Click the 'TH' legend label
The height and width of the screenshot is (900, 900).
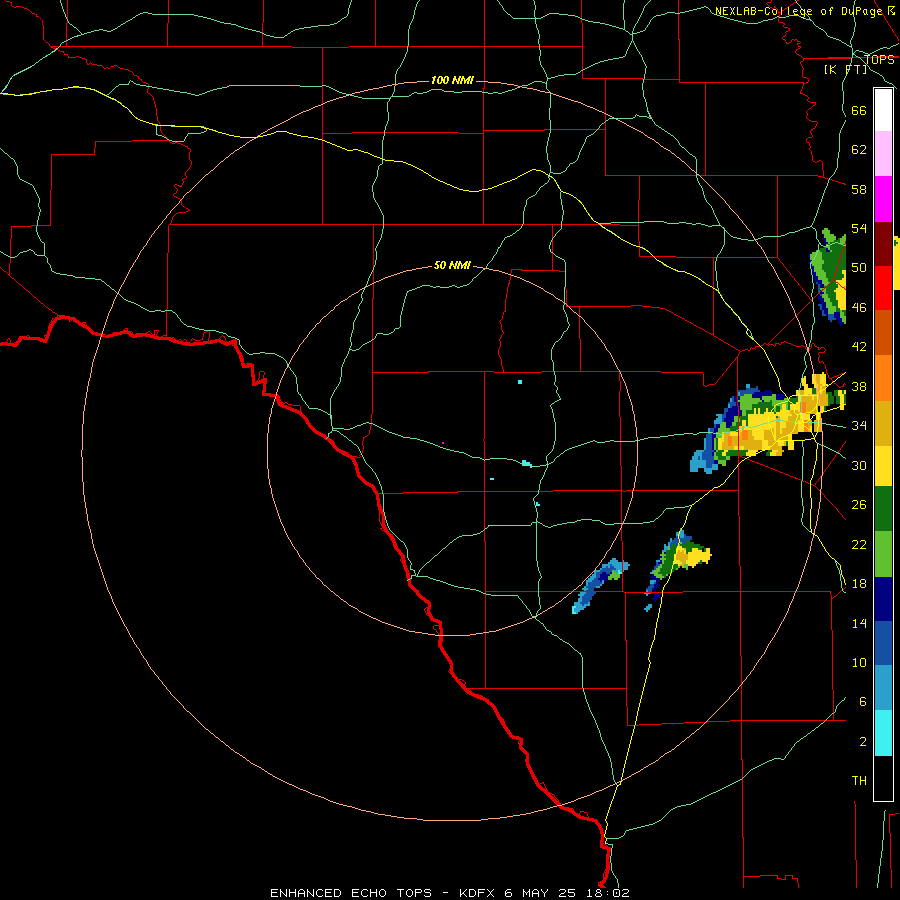[859, 781]
